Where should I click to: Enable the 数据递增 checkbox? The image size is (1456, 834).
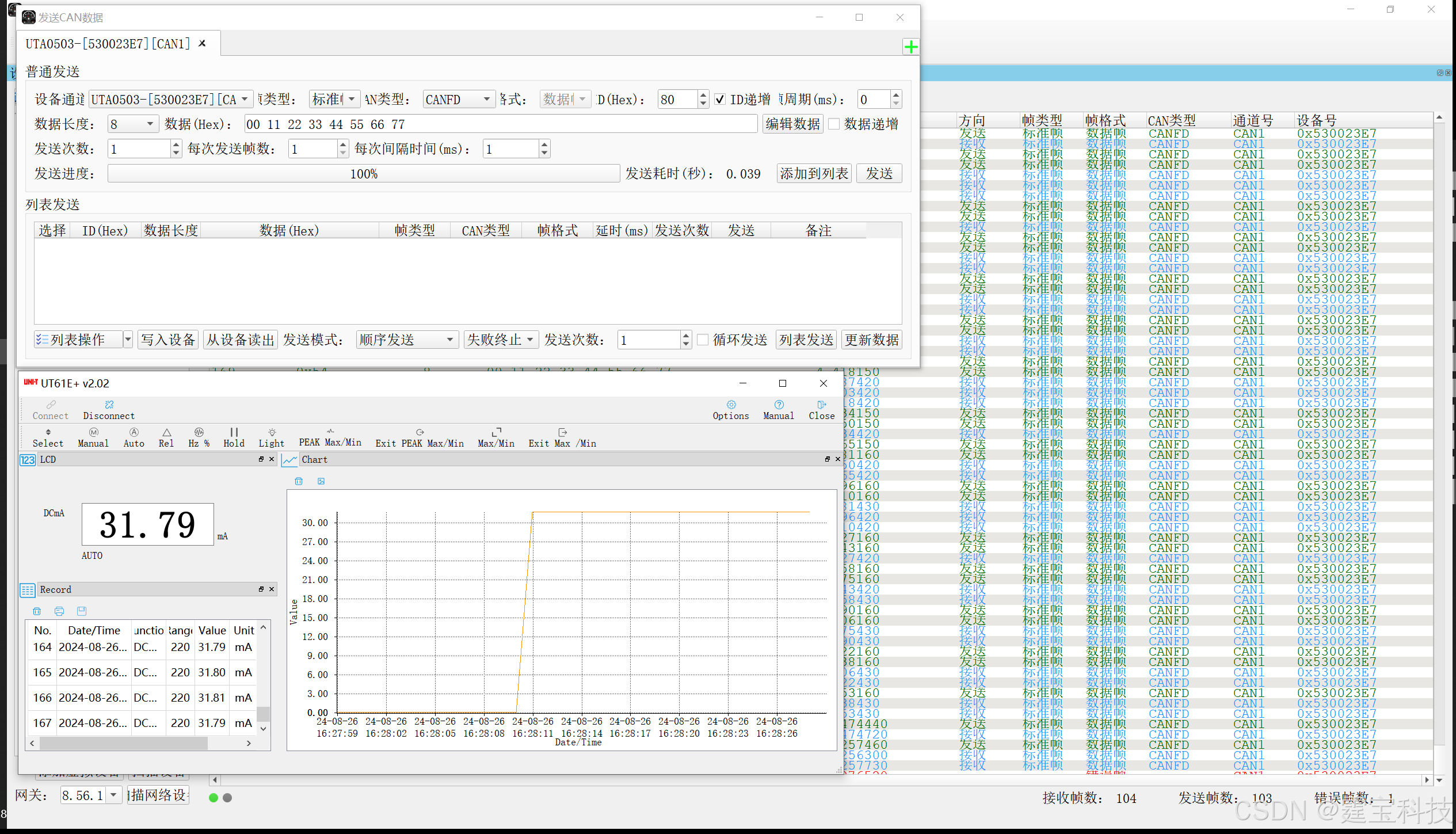coord(834,124)
